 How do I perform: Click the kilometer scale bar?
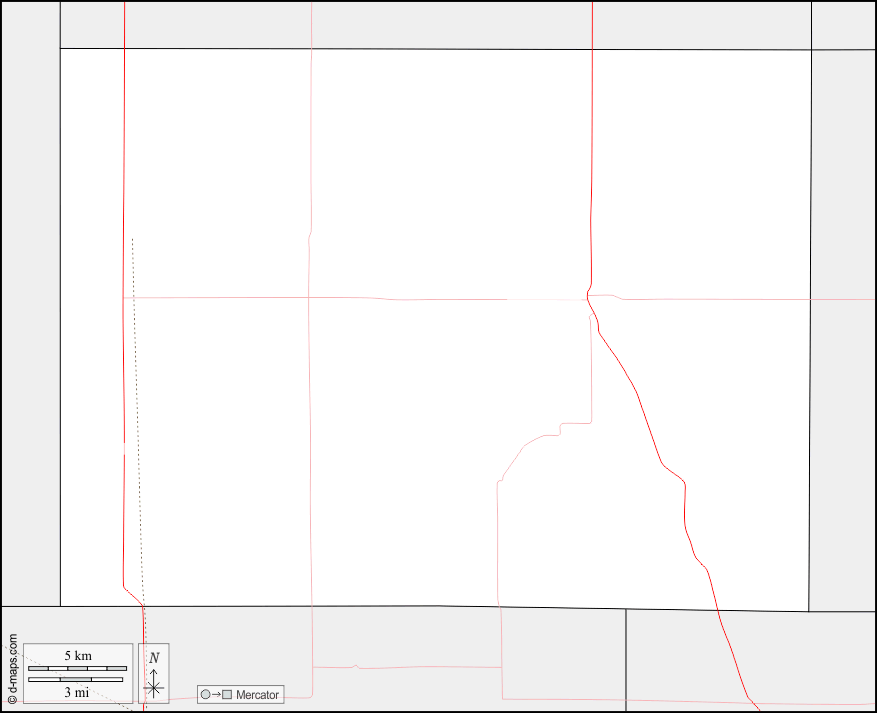(x=77, y=668)
